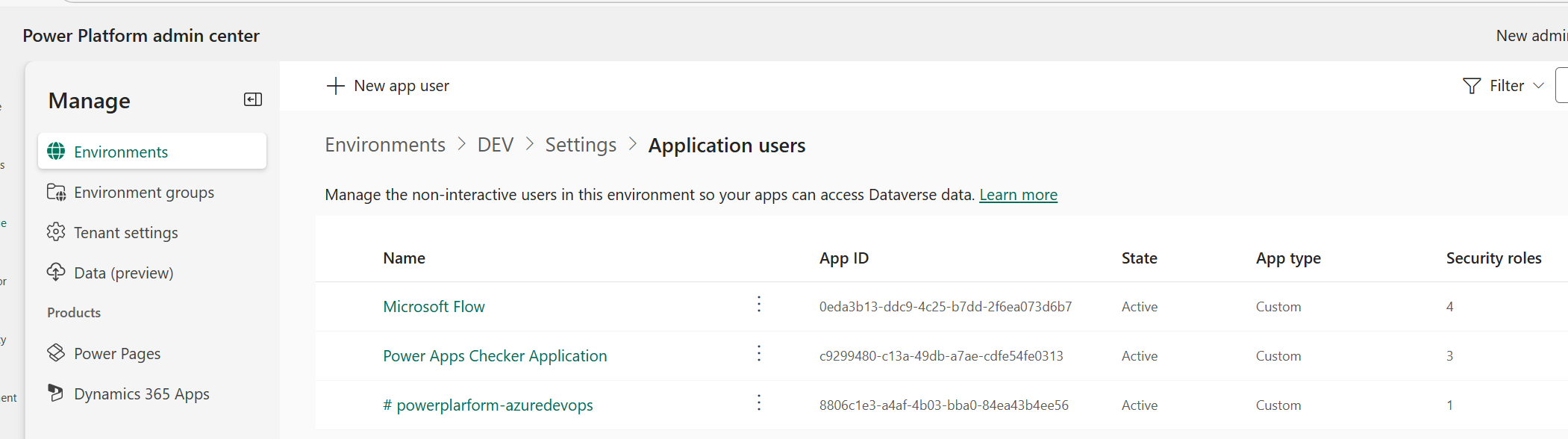Screen dimensions: 1568x439
Task: Click Custom app type in Power Apps Checker row
Action: [x=1278, y=356]
